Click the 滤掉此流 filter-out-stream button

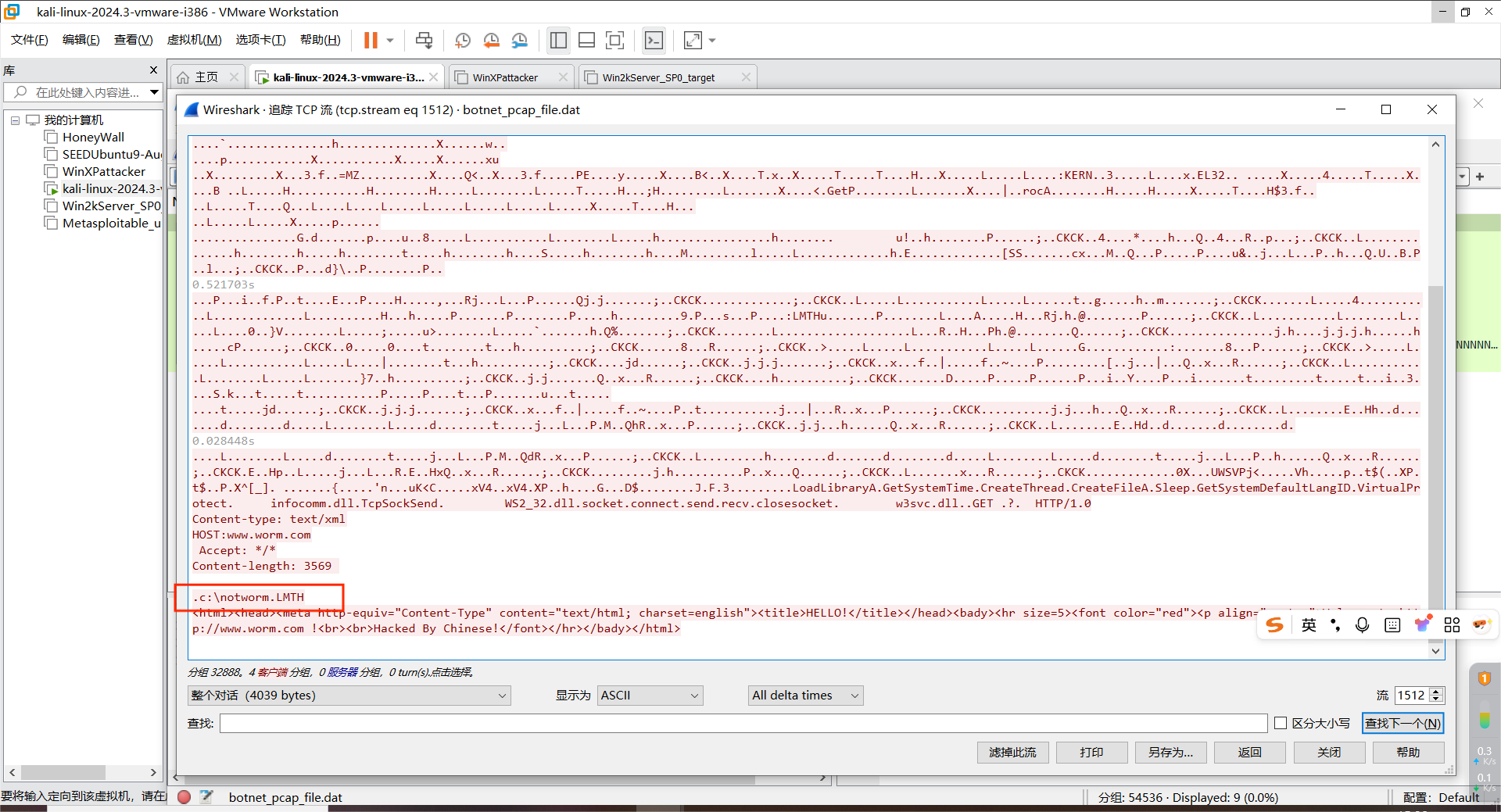pos(1012,753)
